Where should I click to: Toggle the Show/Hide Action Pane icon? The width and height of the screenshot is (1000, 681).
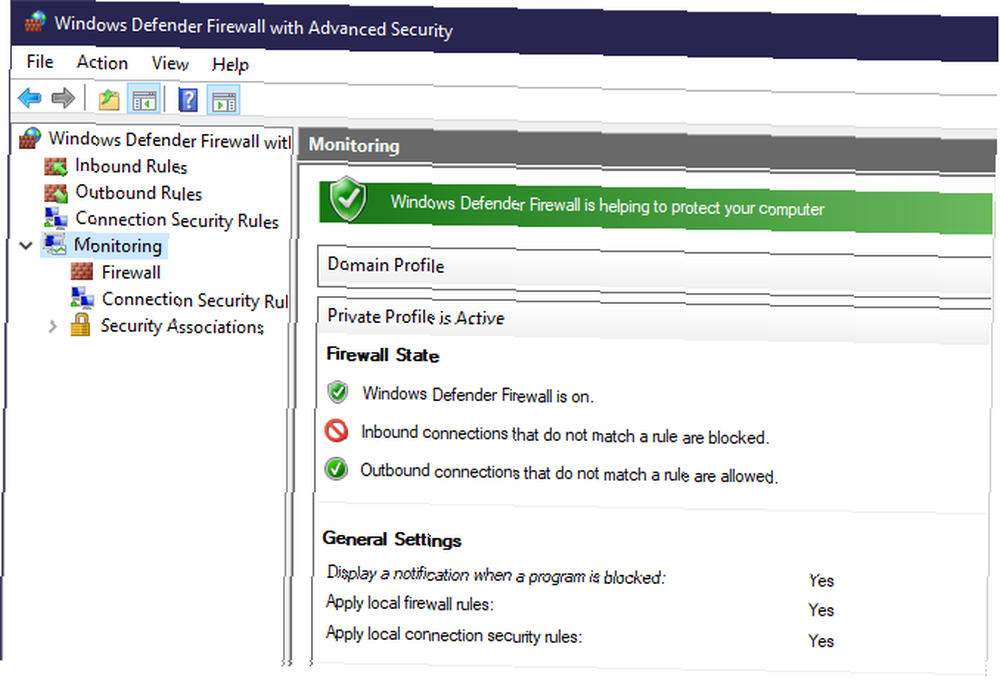tap(223, 101)
